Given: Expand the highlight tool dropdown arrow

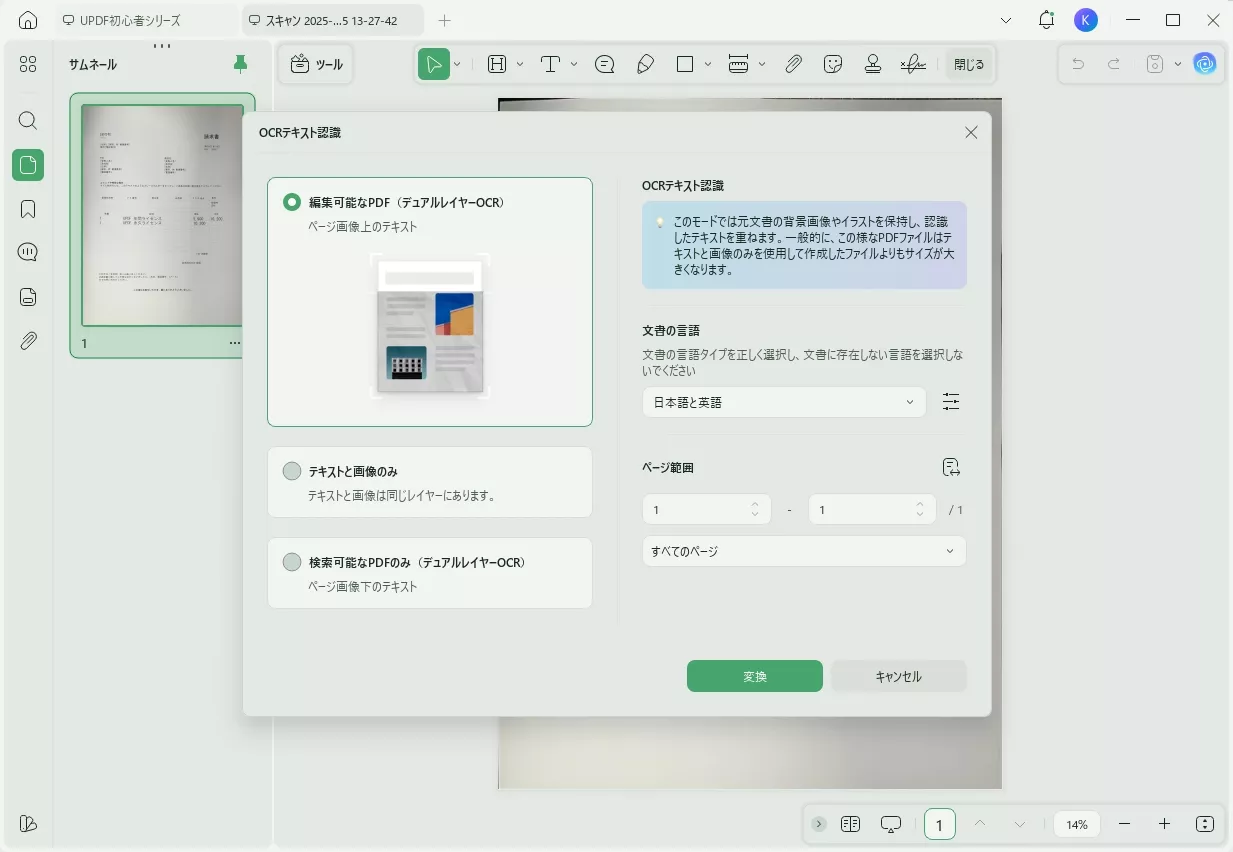Looking at the screenshot, I should pyautogui.click(x=520, y=64).
